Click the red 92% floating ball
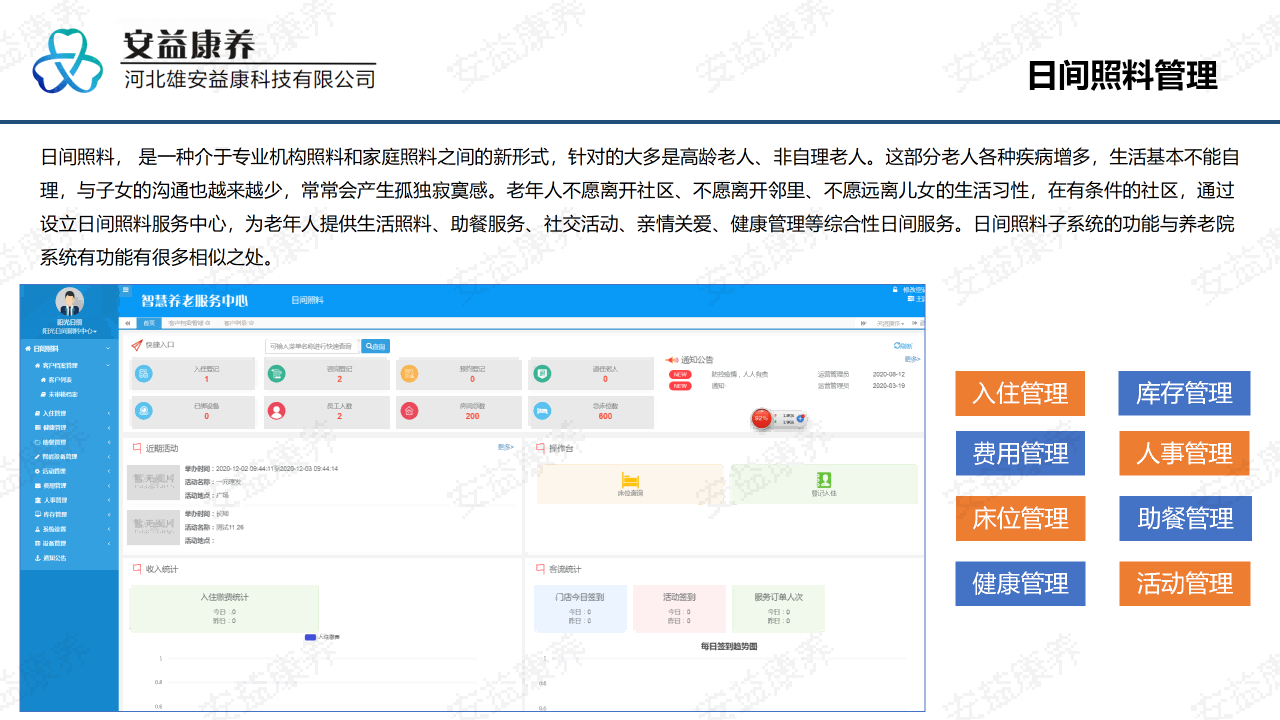 point(761,419)
